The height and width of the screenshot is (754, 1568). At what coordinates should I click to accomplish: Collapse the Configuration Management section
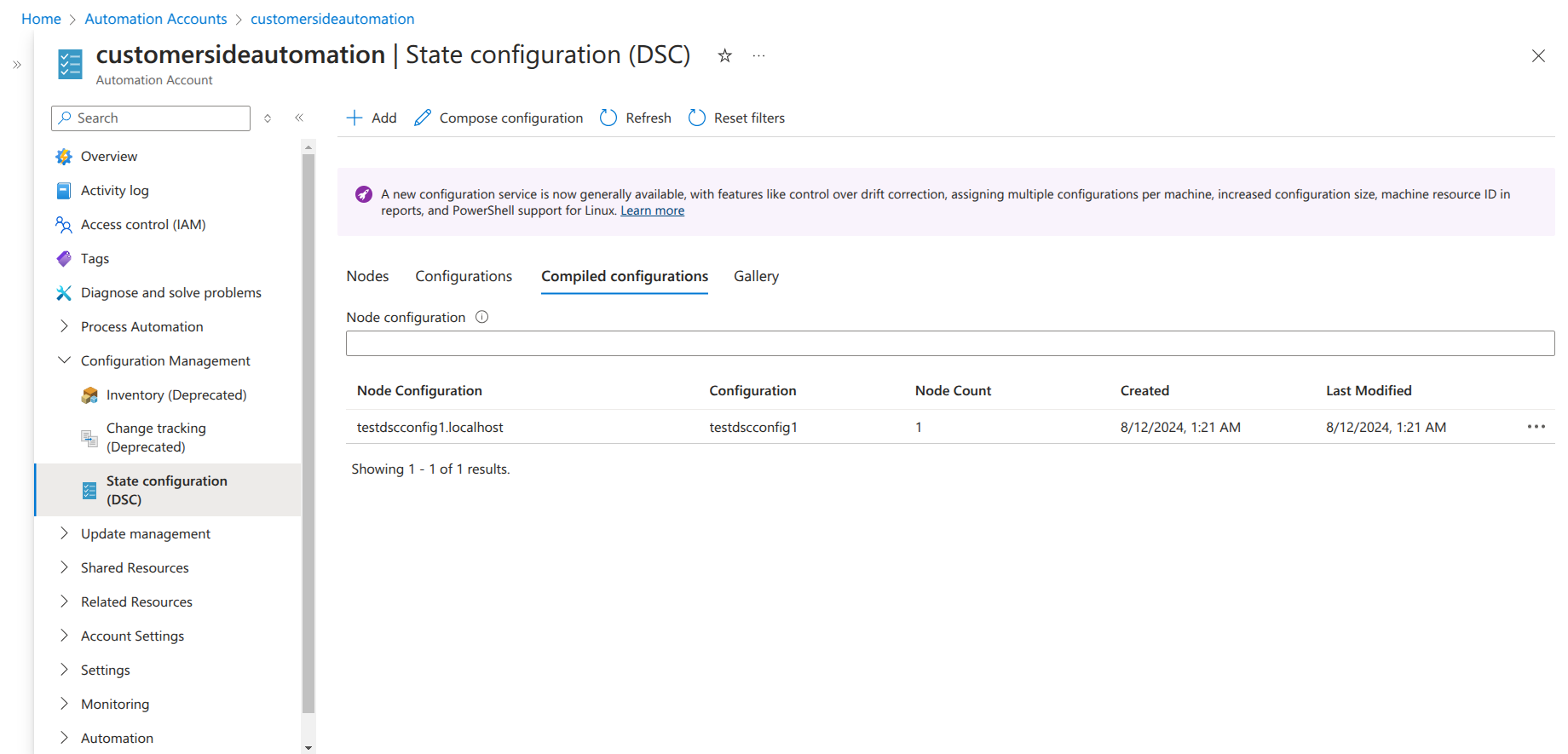point(64,360)
